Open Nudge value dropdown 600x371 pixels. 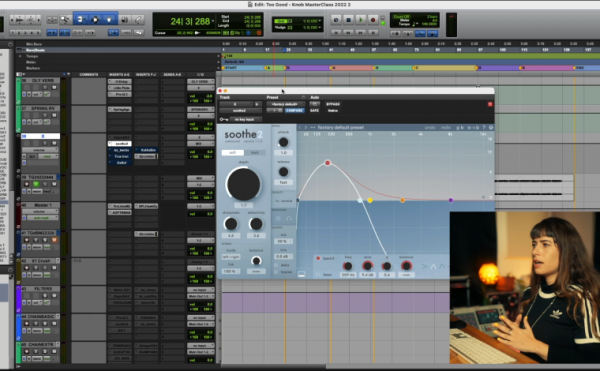point(320,28)
